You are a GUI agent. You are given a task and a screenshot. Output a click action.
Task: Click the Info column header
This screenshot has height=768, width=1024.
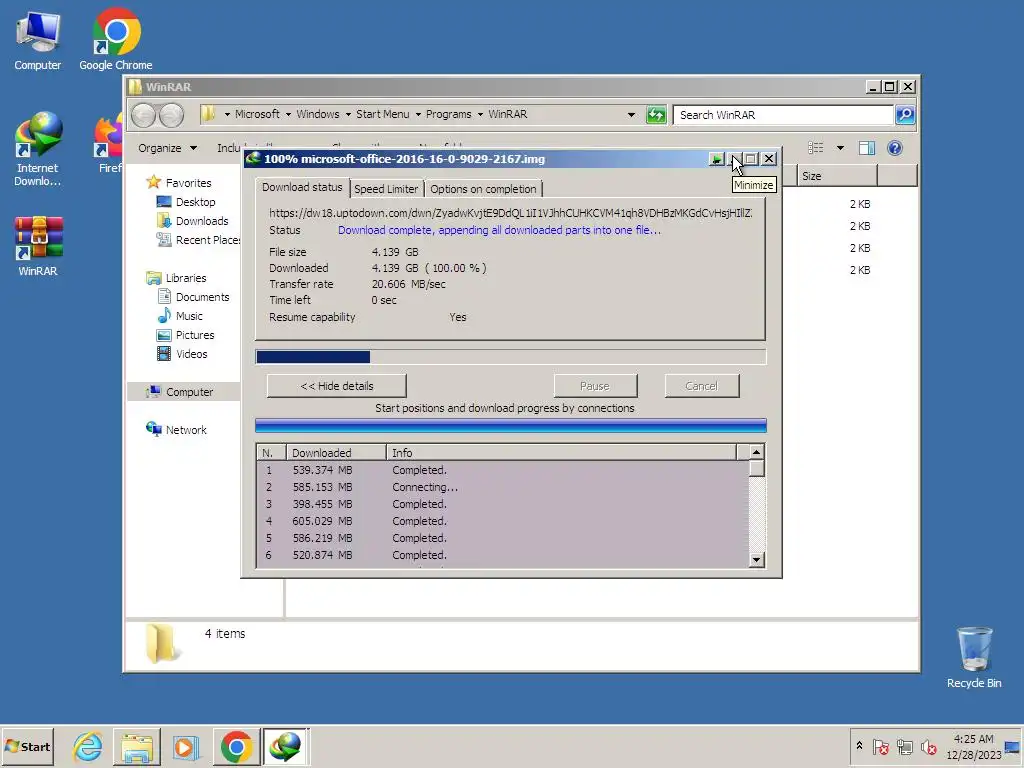coord(562,453)
